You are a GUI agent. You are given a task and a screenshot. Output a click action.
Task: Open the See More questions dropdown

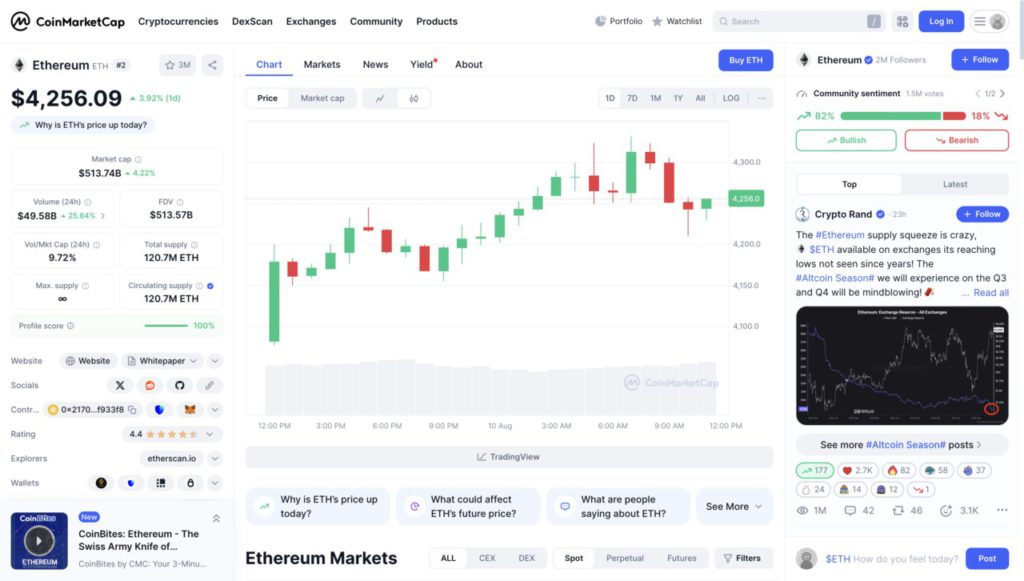[734, 506]
